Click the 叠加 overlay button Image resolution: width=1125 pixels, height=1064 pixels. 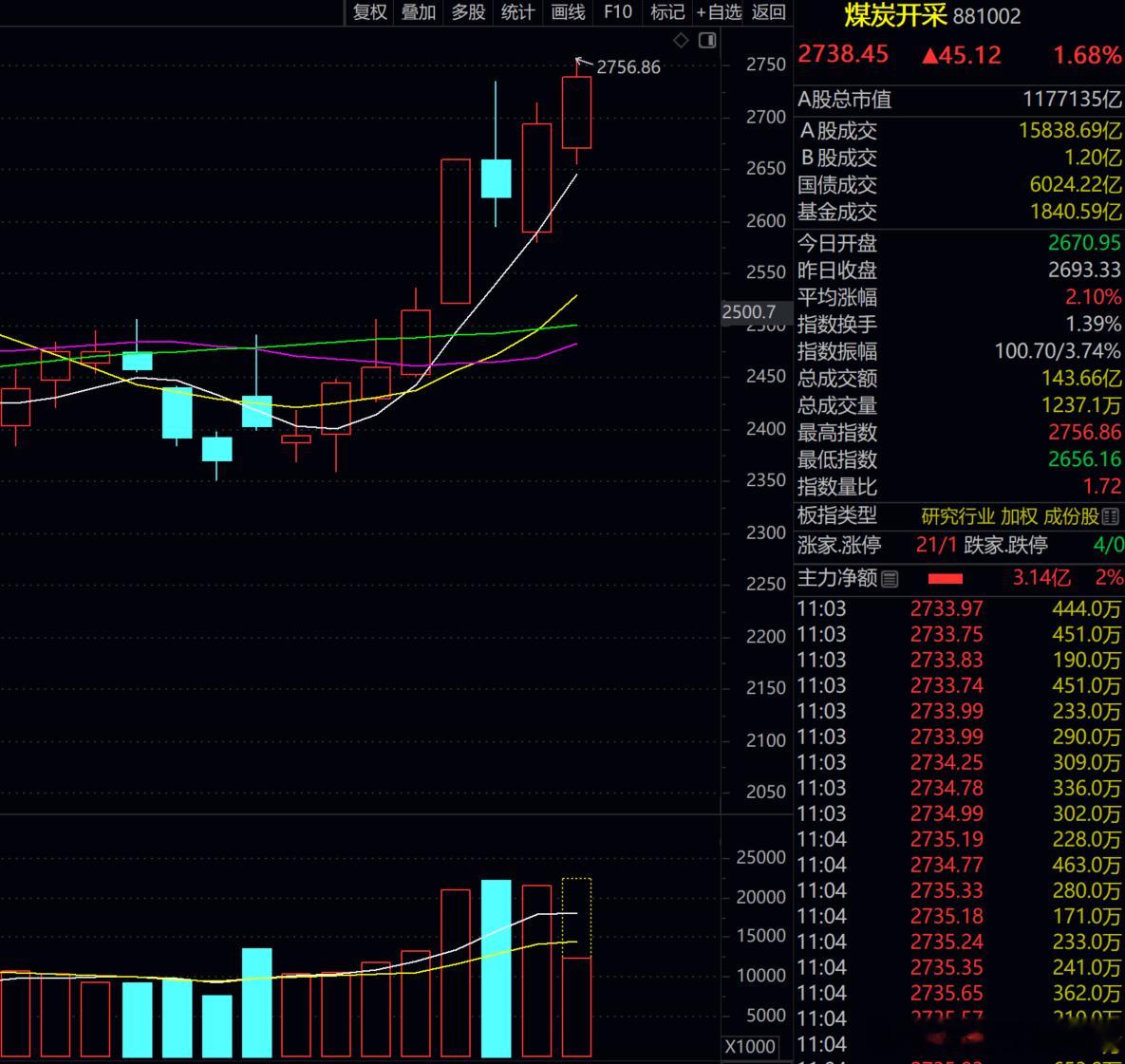pos(419,12)
